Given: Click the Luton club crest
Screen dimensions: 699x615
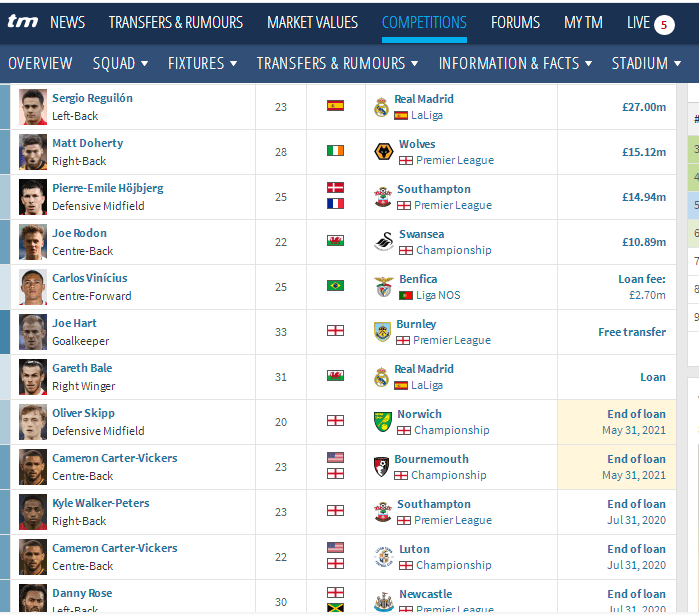Looking at the screenshot, I should pos(384,557).
